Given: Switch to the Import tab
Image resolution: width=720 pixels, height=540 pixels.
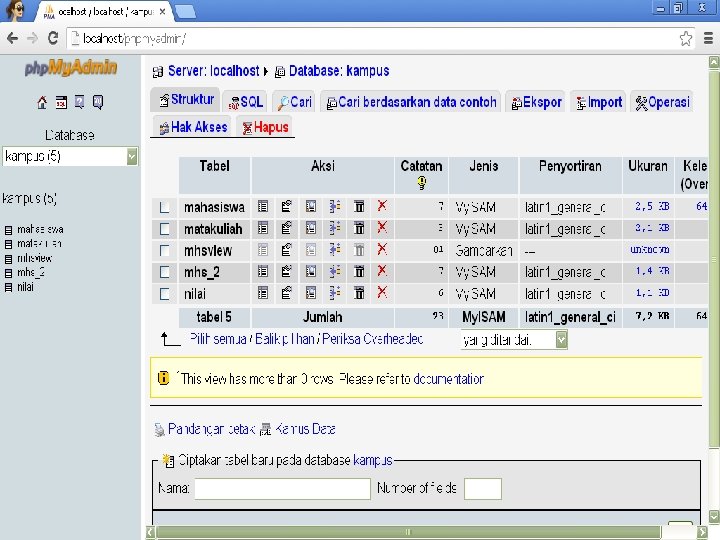Looking at the screenshot, I should pyautogui.click(x=599, y=102).
